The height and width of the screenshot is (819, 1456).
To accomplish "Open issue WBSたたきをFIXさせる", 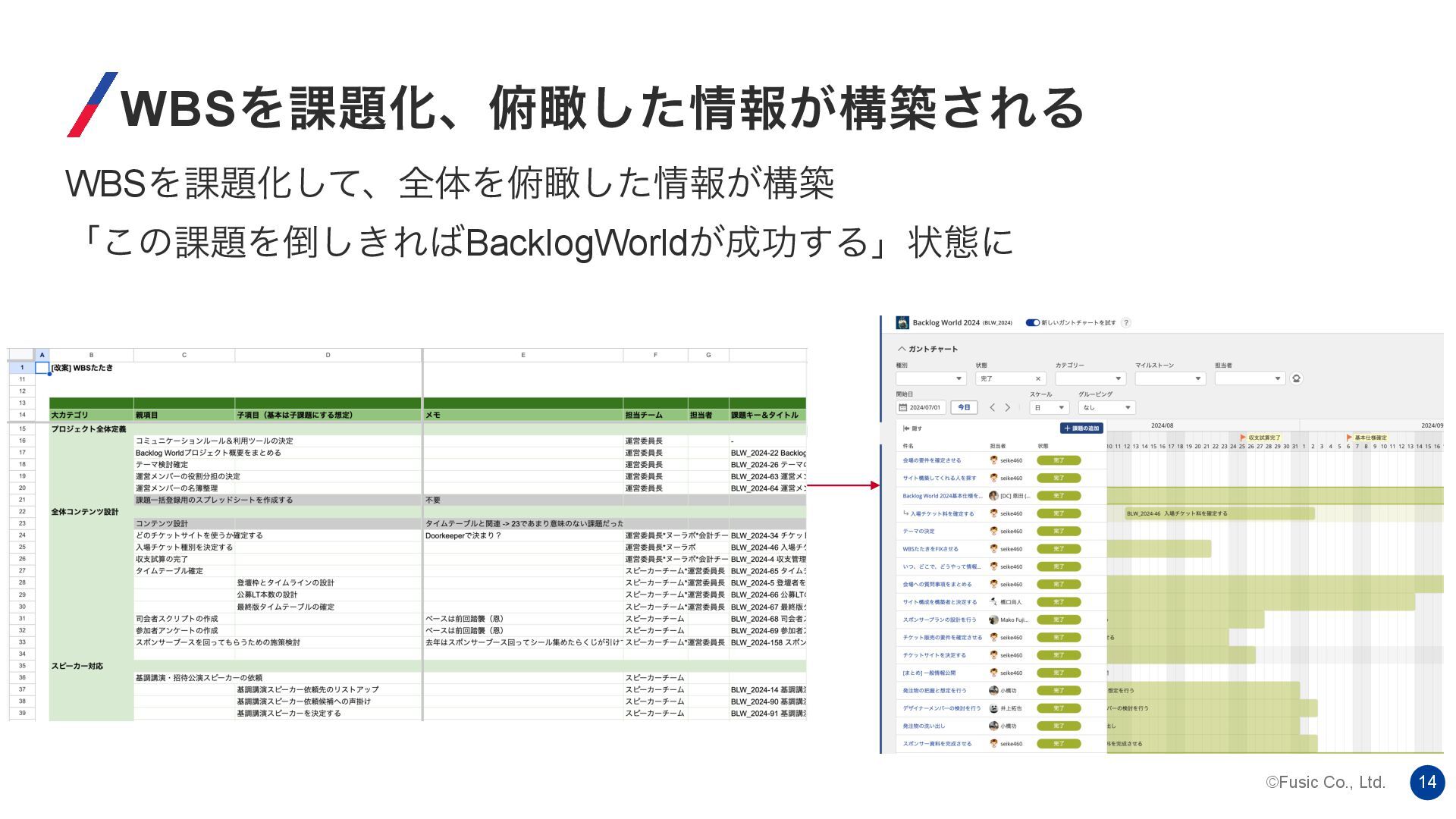I will pyautogui.click(x=930, y=549).
